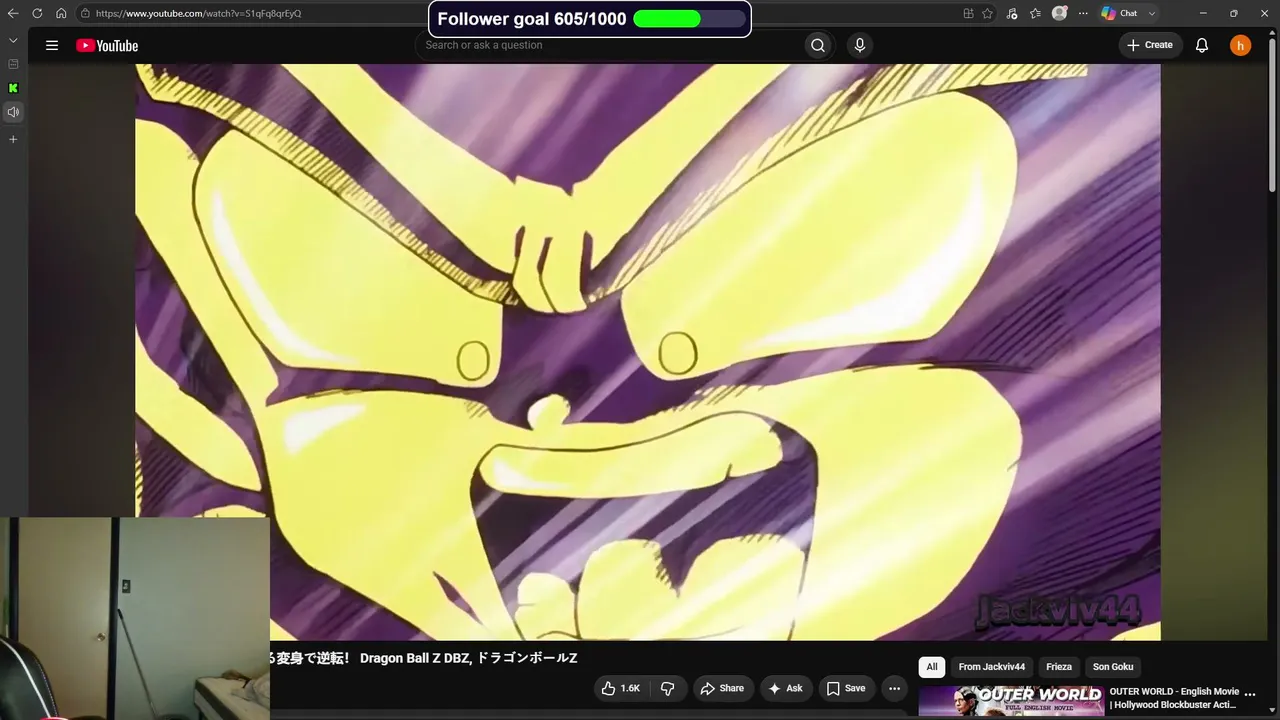
Task: Expand the vertical tabs chevron in the sidebar
Action: click(13, 40)
